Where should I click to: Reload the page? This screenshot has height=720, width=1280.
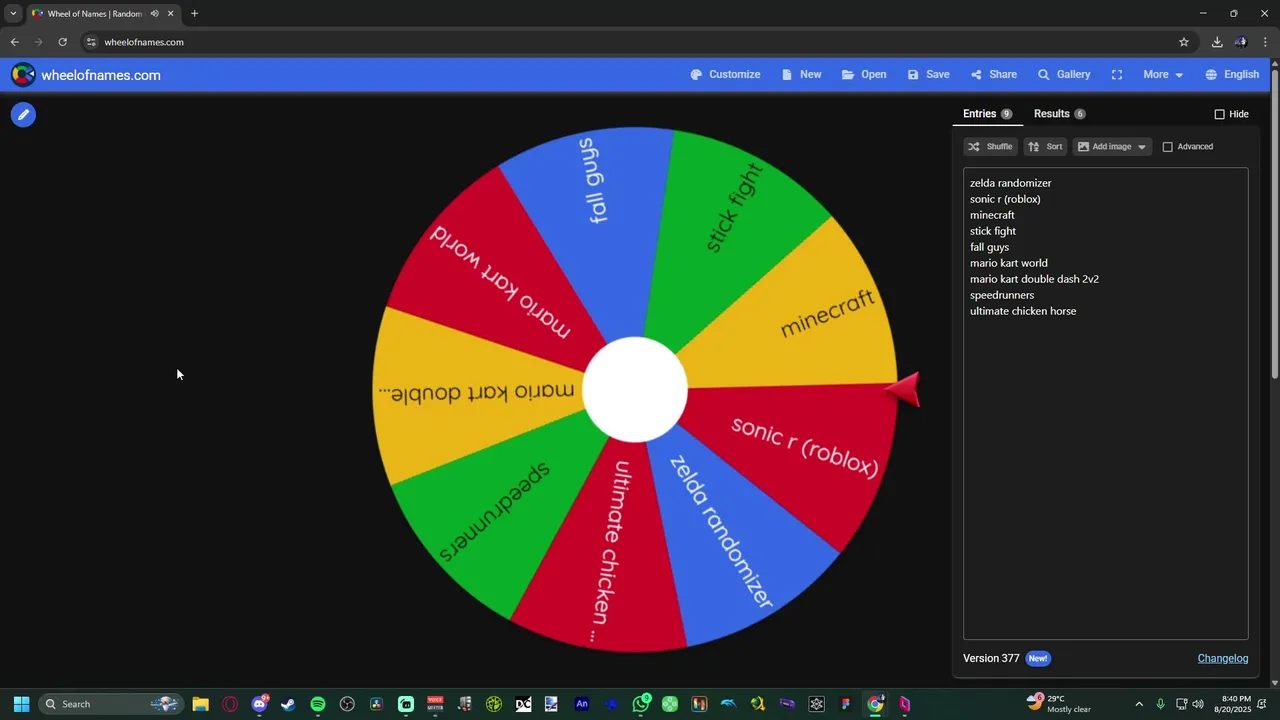coord(62,42)
